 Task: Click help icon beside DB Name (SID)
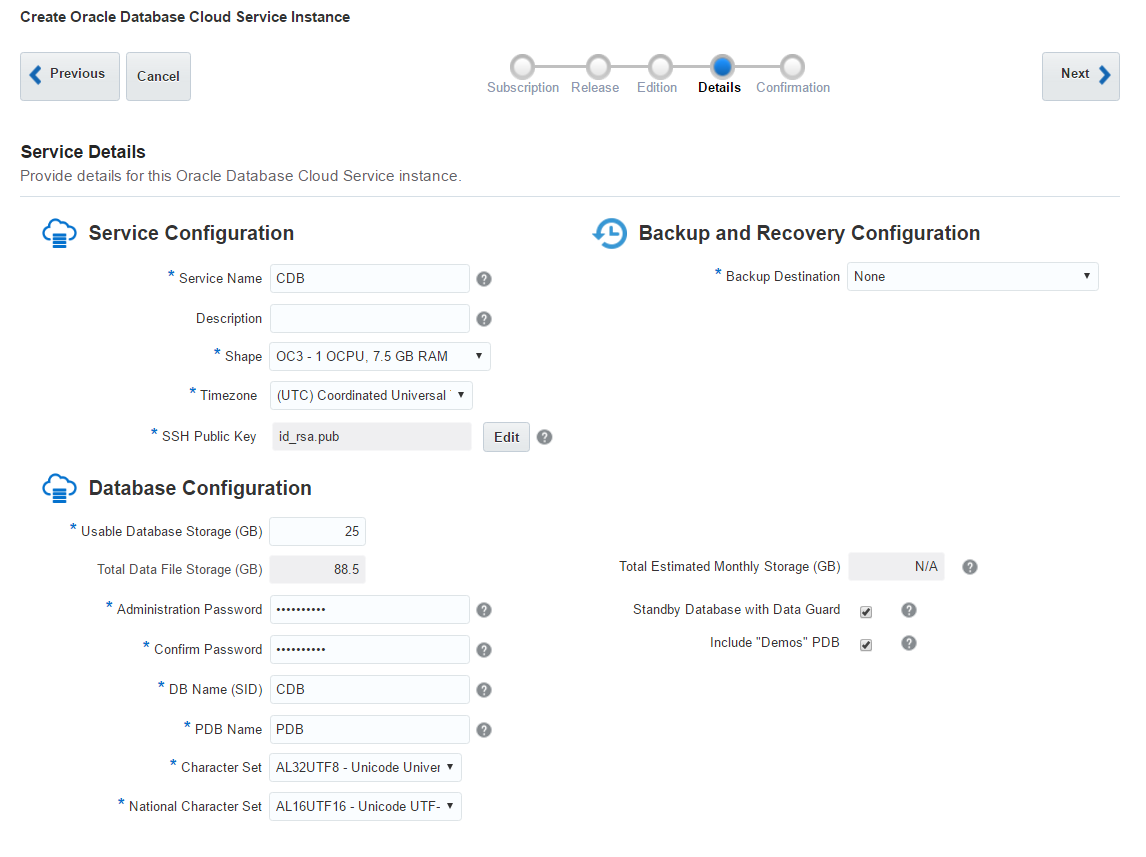pyautogui.click(x=484, y=690)
